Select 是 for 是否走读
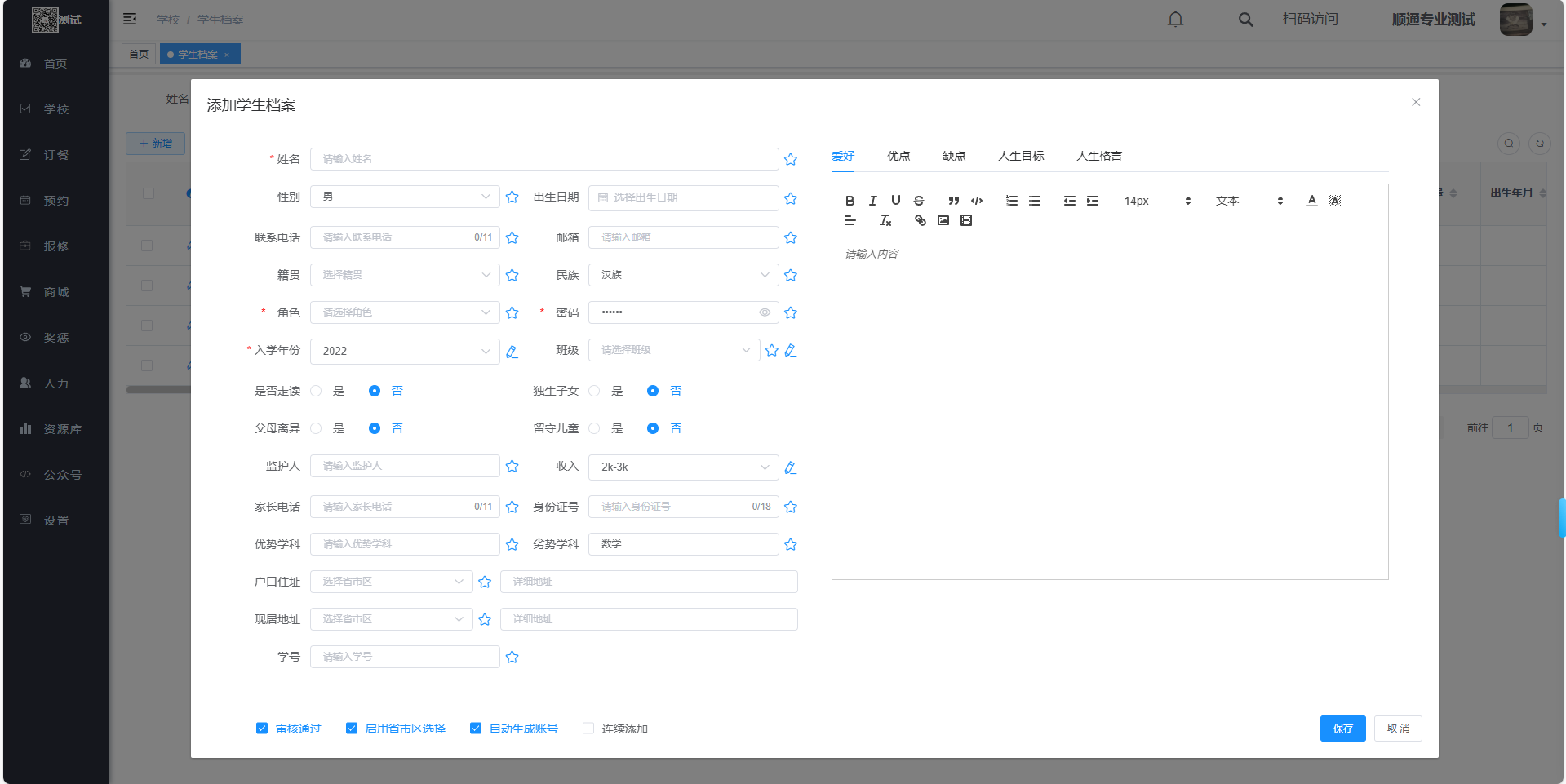This screenshot has width=1566, height=784. click(x=316, y=391)
